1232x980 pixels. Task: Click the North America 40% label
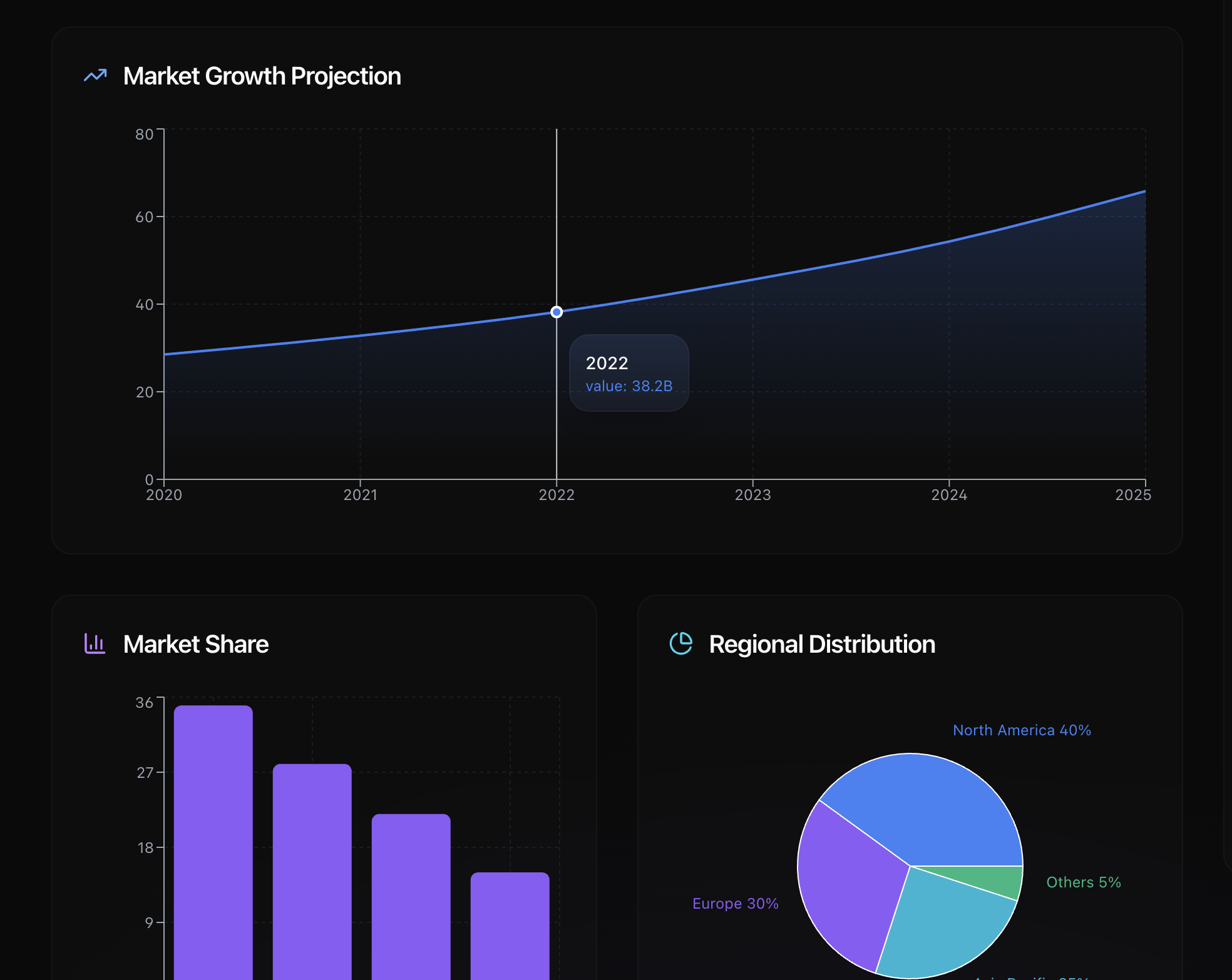[1022, 730]
